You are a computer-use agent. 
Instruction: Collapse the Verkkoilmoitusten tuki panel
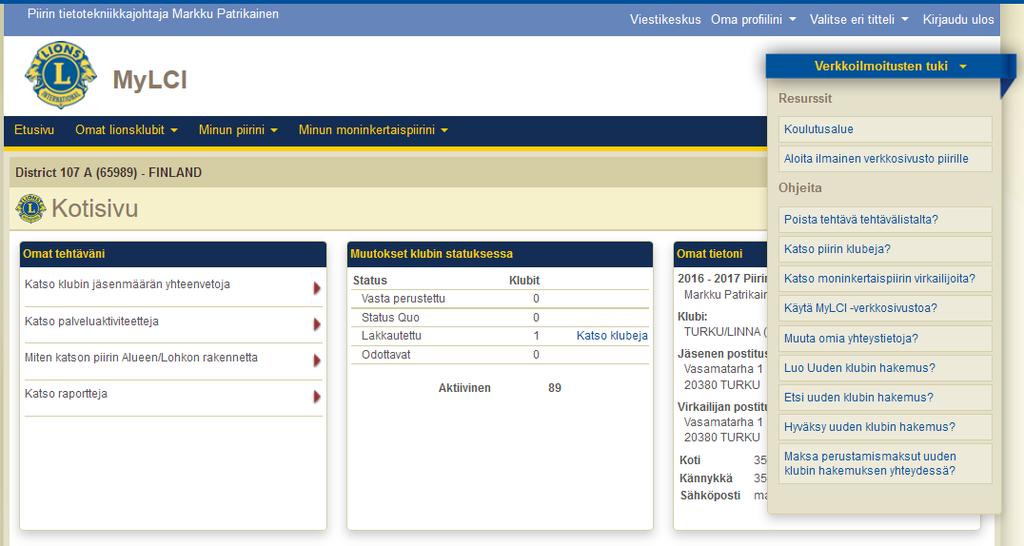pos(890,66)
